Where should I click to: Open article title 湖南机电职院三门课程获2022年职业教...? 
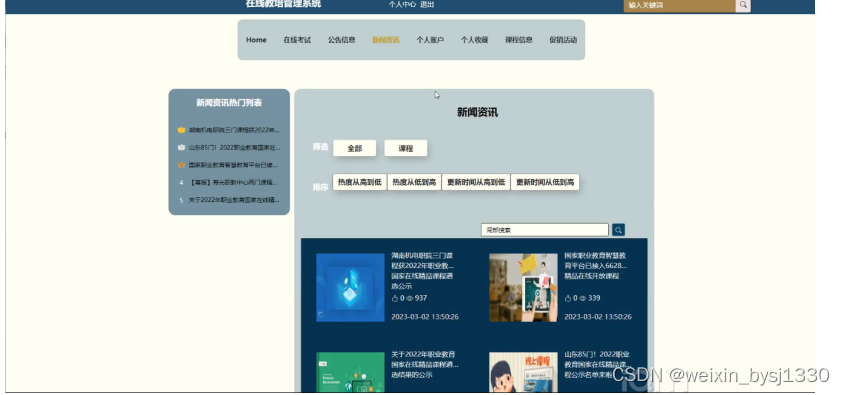click(422, 271)
